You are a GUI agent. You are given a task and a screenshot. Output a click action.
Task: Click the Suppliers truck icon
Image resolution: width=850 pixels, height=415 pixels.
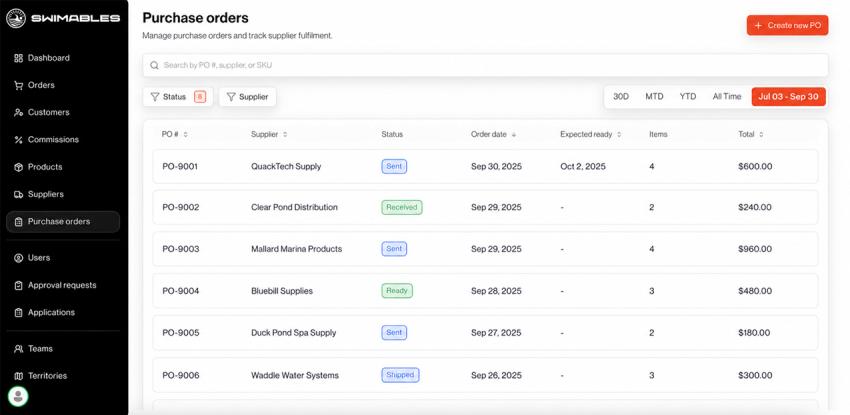(x=18, y=194)
